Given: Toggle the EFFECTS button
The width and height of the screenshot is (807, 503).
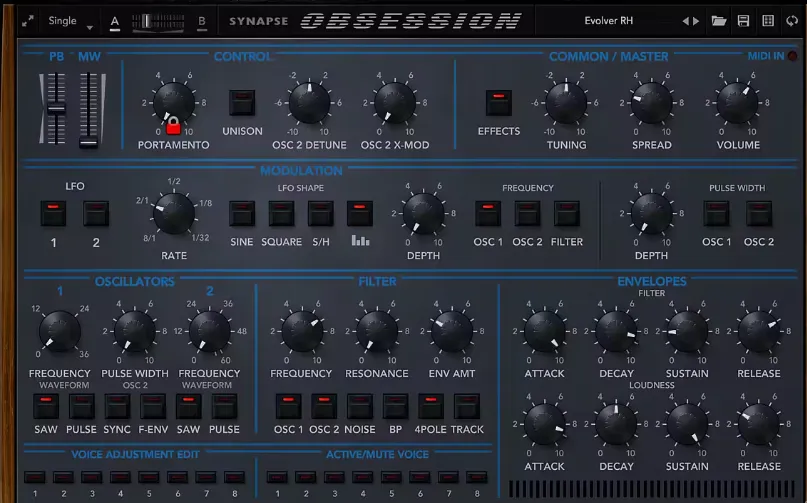Looking at the screenshot, I should pyautogui.click(x=499, y=103).
